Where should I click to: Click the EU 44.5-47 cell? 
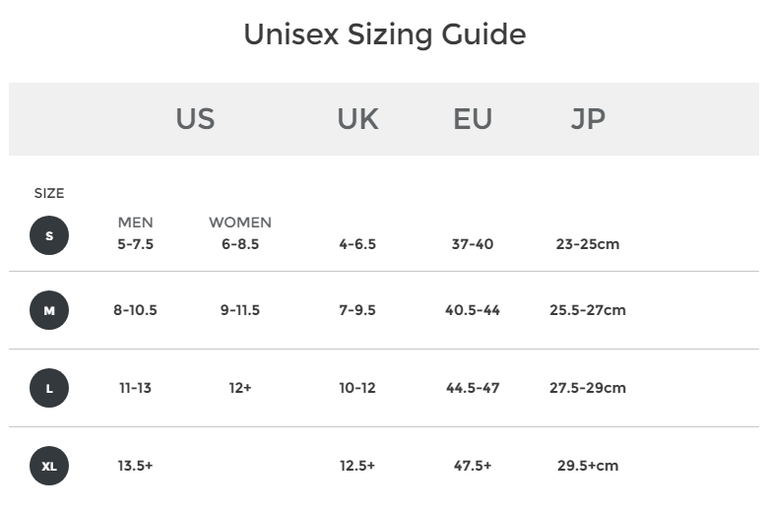[472, 388]
